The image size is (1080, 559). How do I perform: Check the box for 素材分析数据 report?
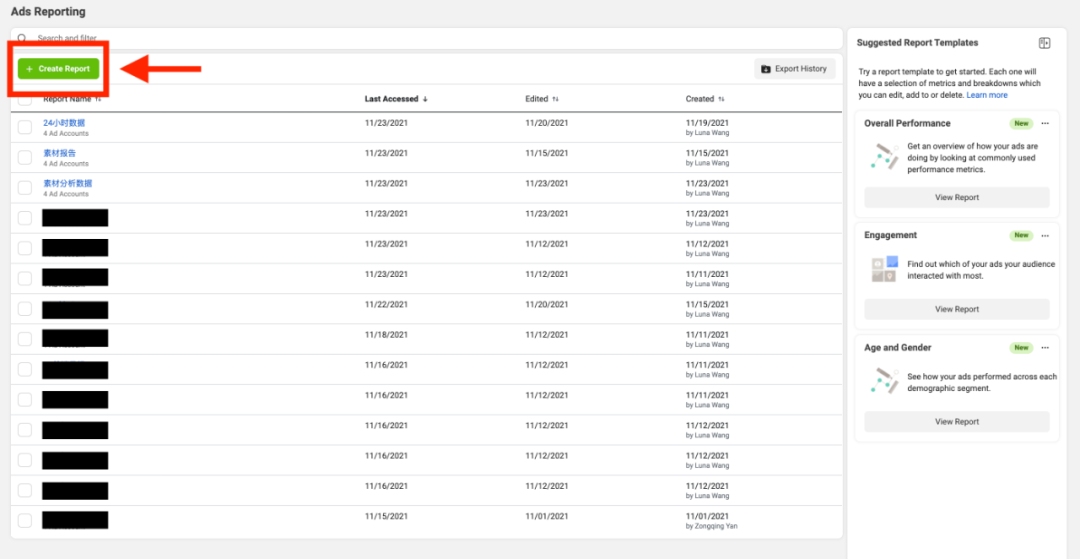(x=25, y=188)
